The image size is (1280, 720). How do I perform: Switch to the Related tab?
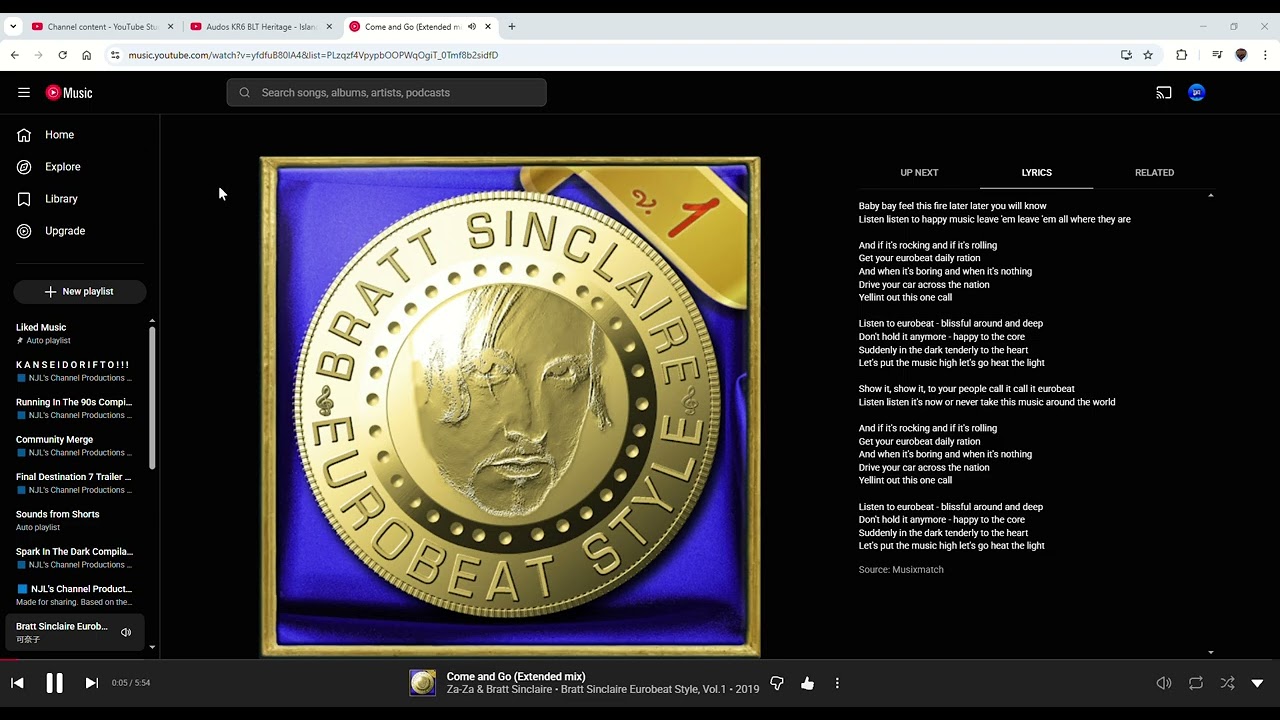pyautogui.click(x=1154, y=173)
